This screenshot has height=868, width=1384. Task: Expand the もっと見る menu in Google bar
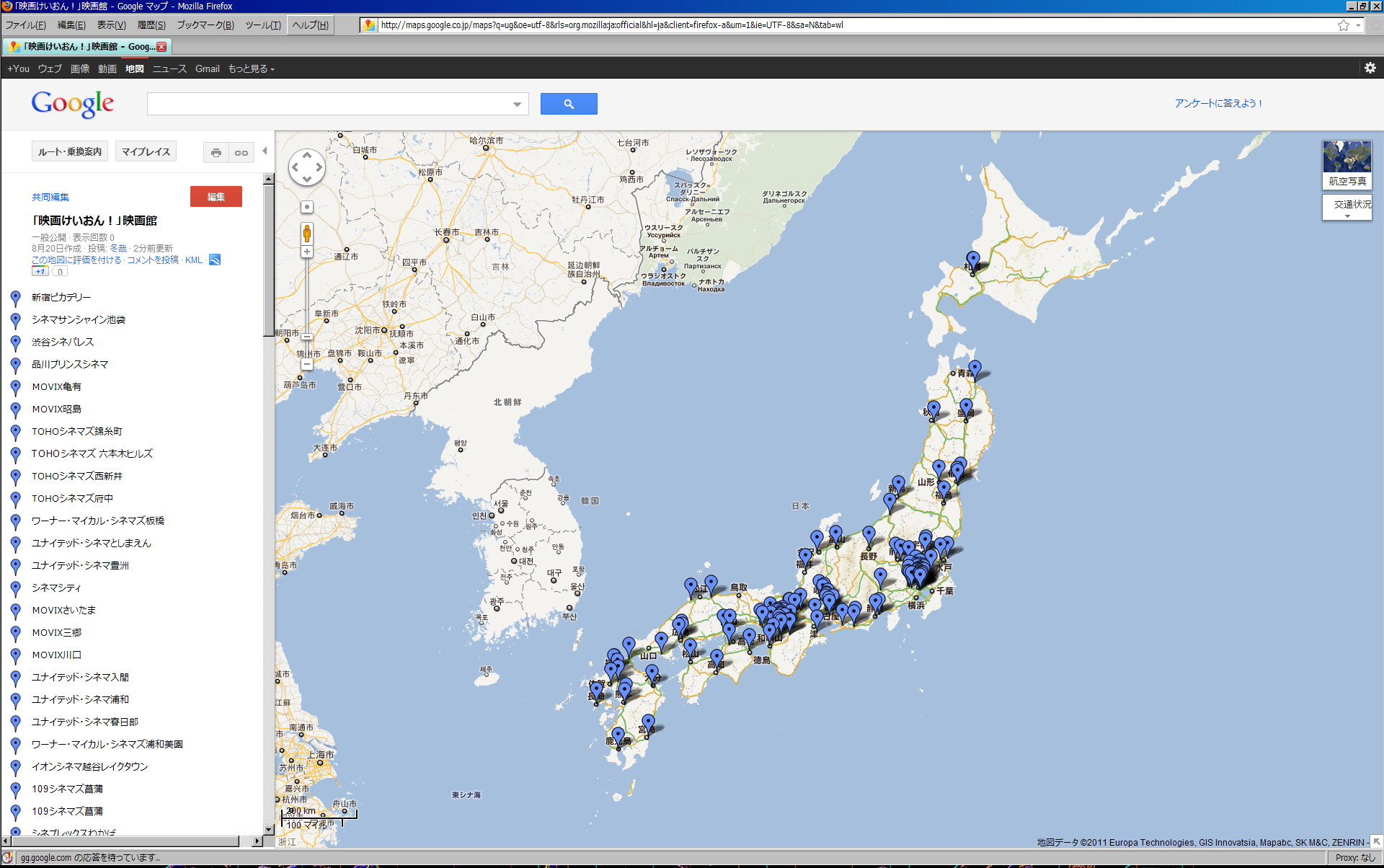point(251,68)
